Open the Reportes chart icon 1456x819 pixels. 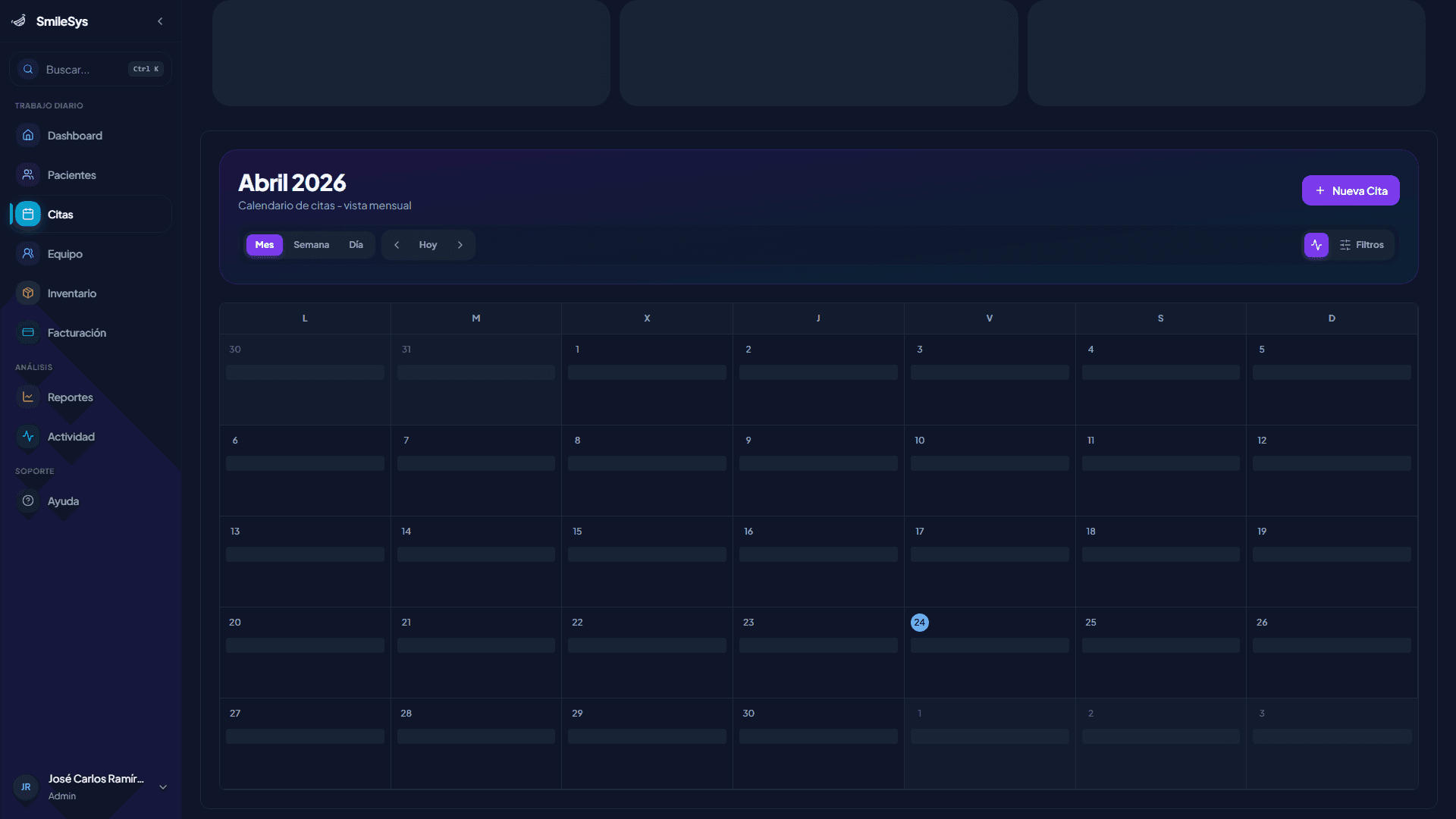coord(28,397)
